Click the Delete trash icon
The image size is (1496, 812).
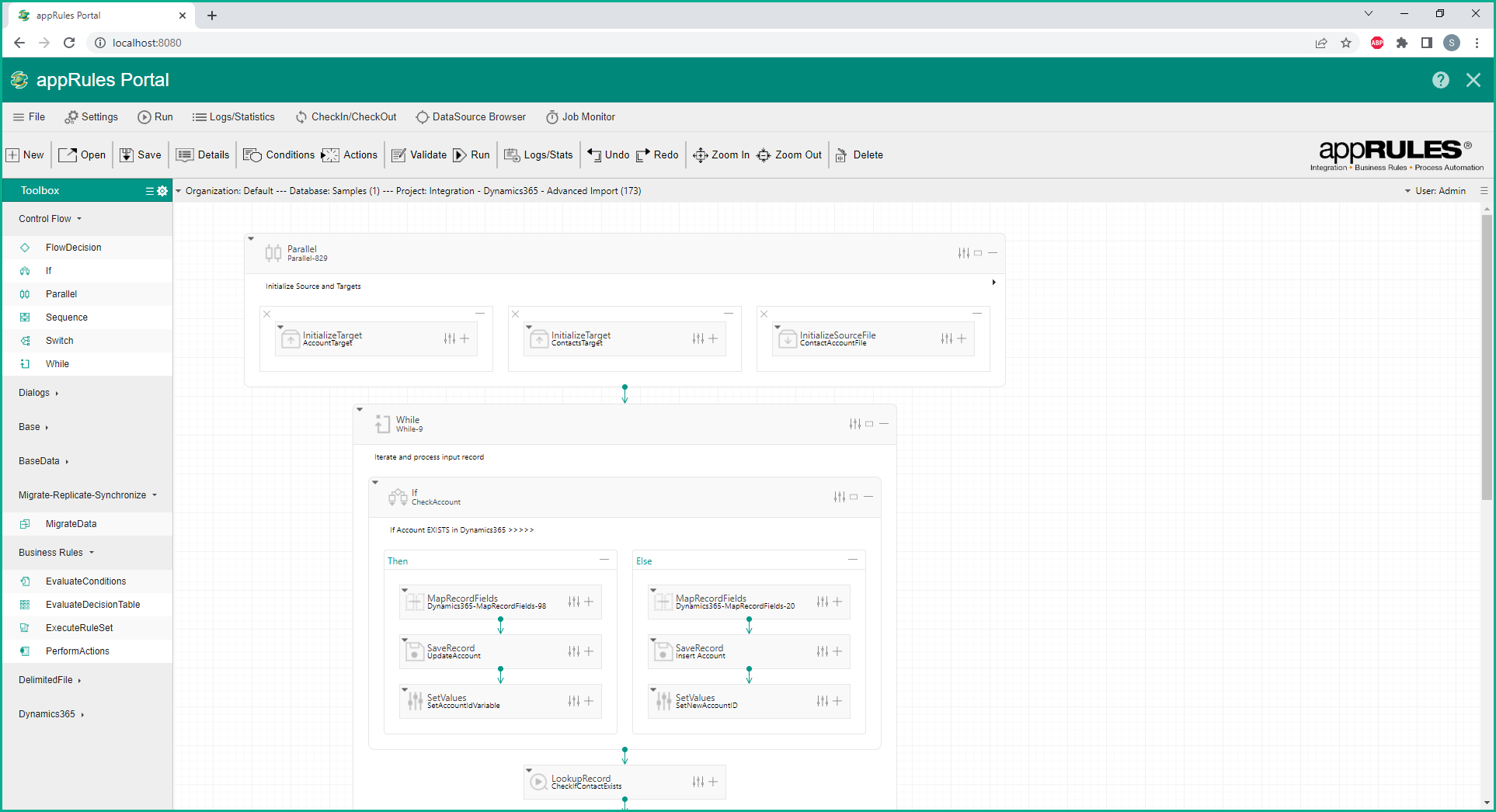coord(841,155)
